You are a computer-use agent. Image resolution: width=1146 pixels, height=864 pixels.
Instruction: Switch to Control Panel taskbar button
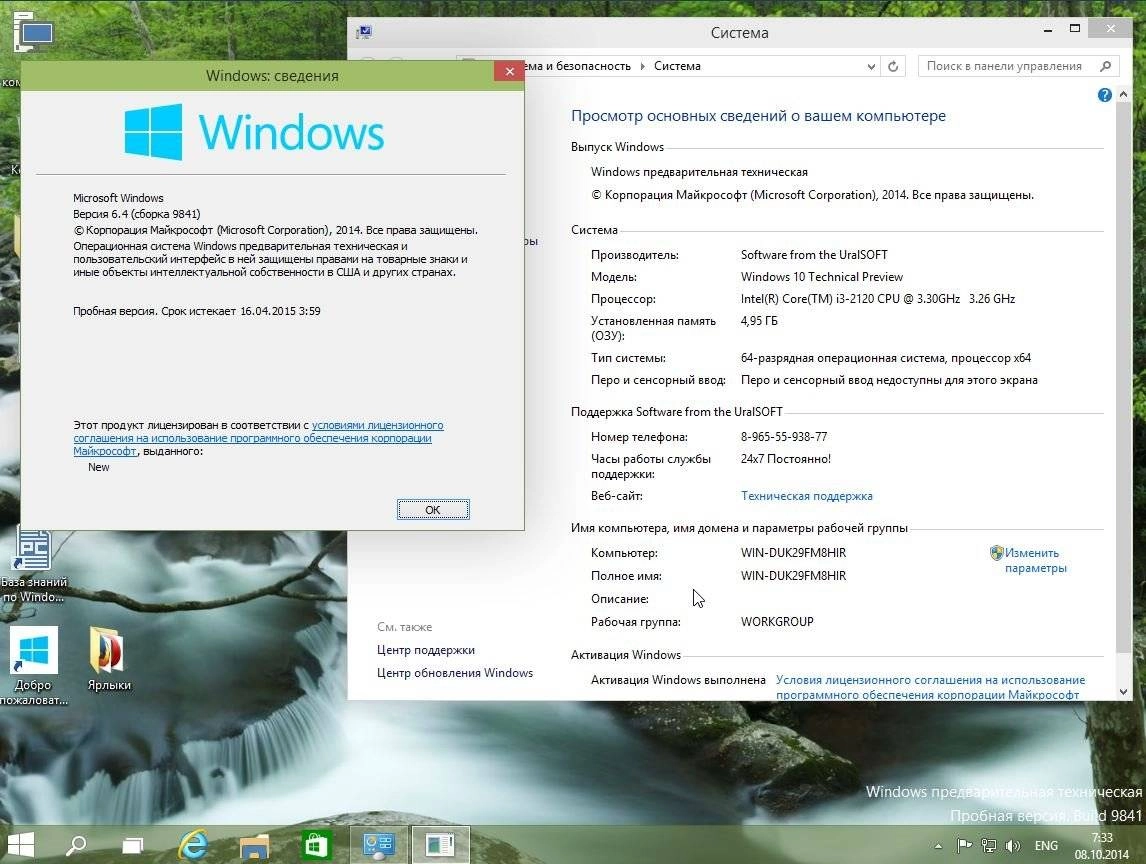[x=379, y=845]
